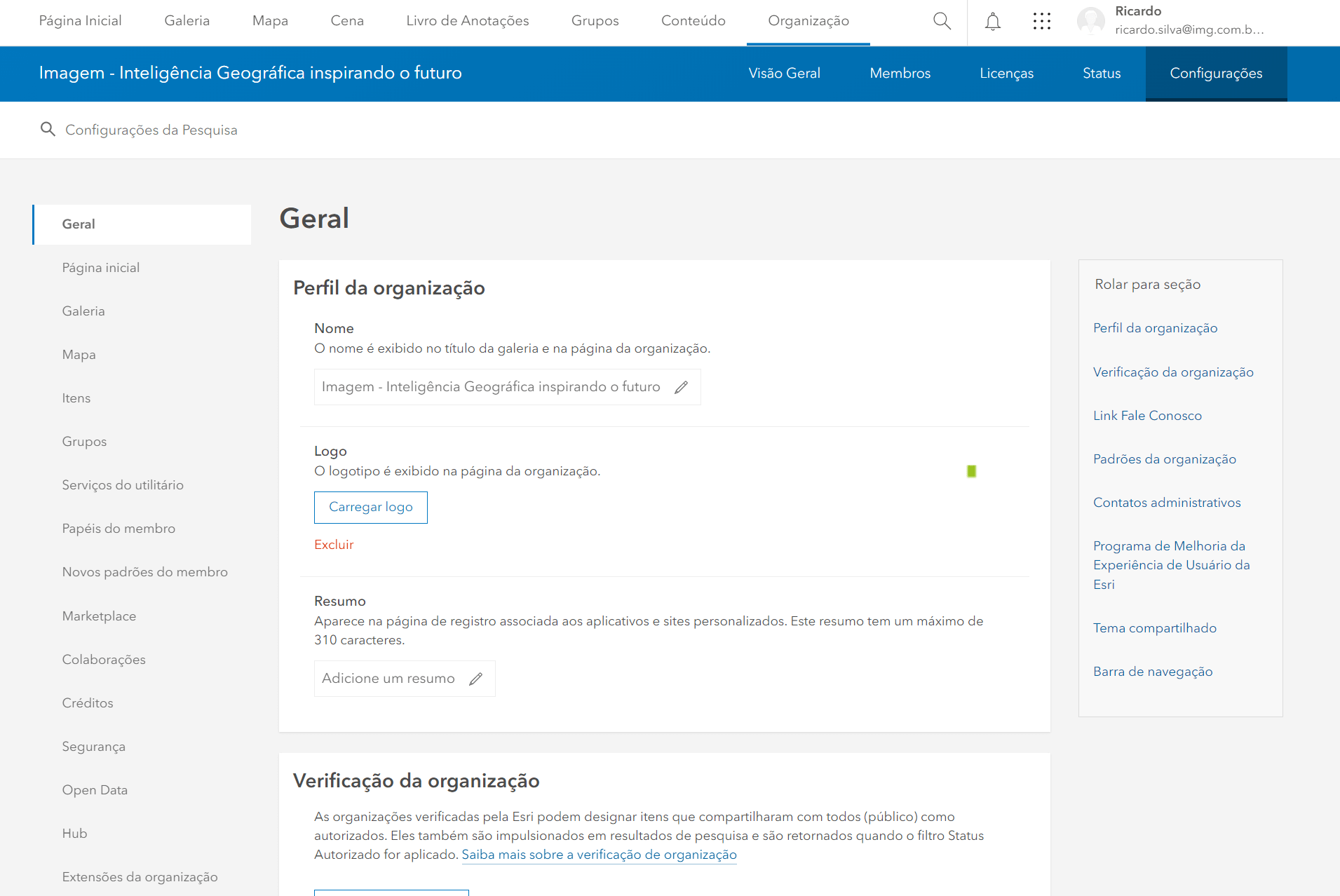
Task: Open the notifications bell
Action: (x=992, y=22)
